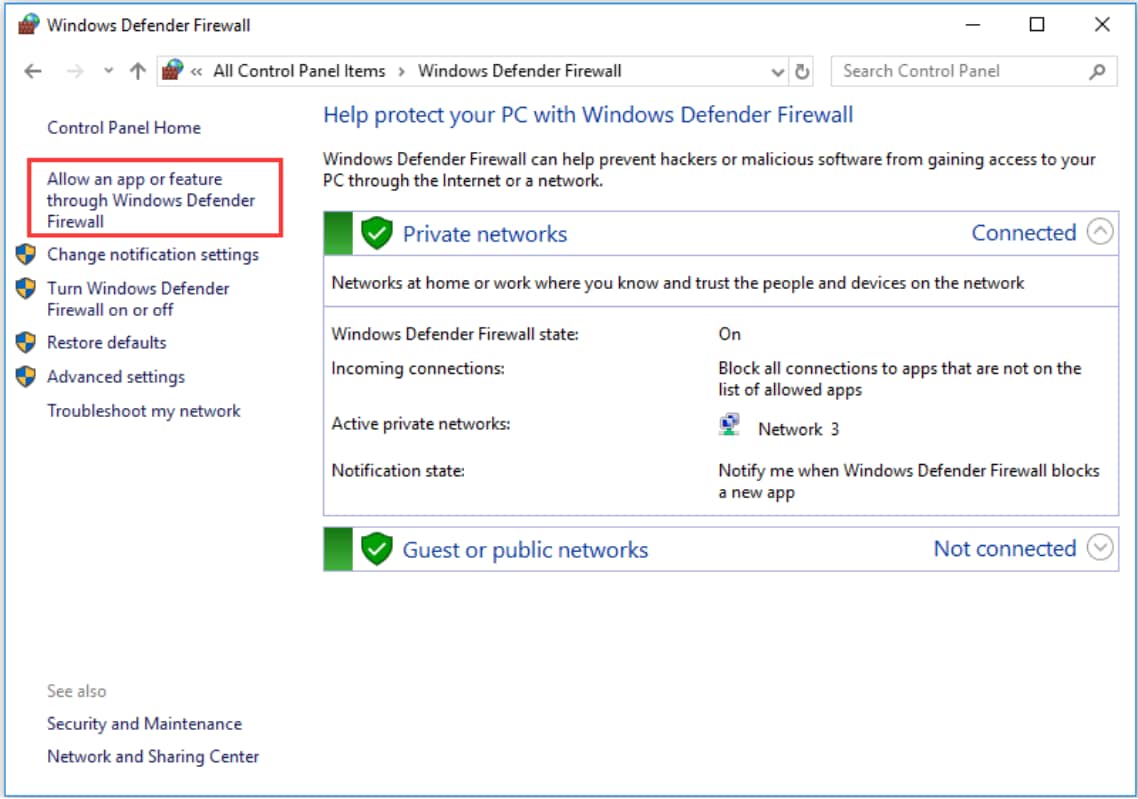This screenshot has width=1138, height=799.
Task: Click the Network 3 network icon
Action: point(730,424)
